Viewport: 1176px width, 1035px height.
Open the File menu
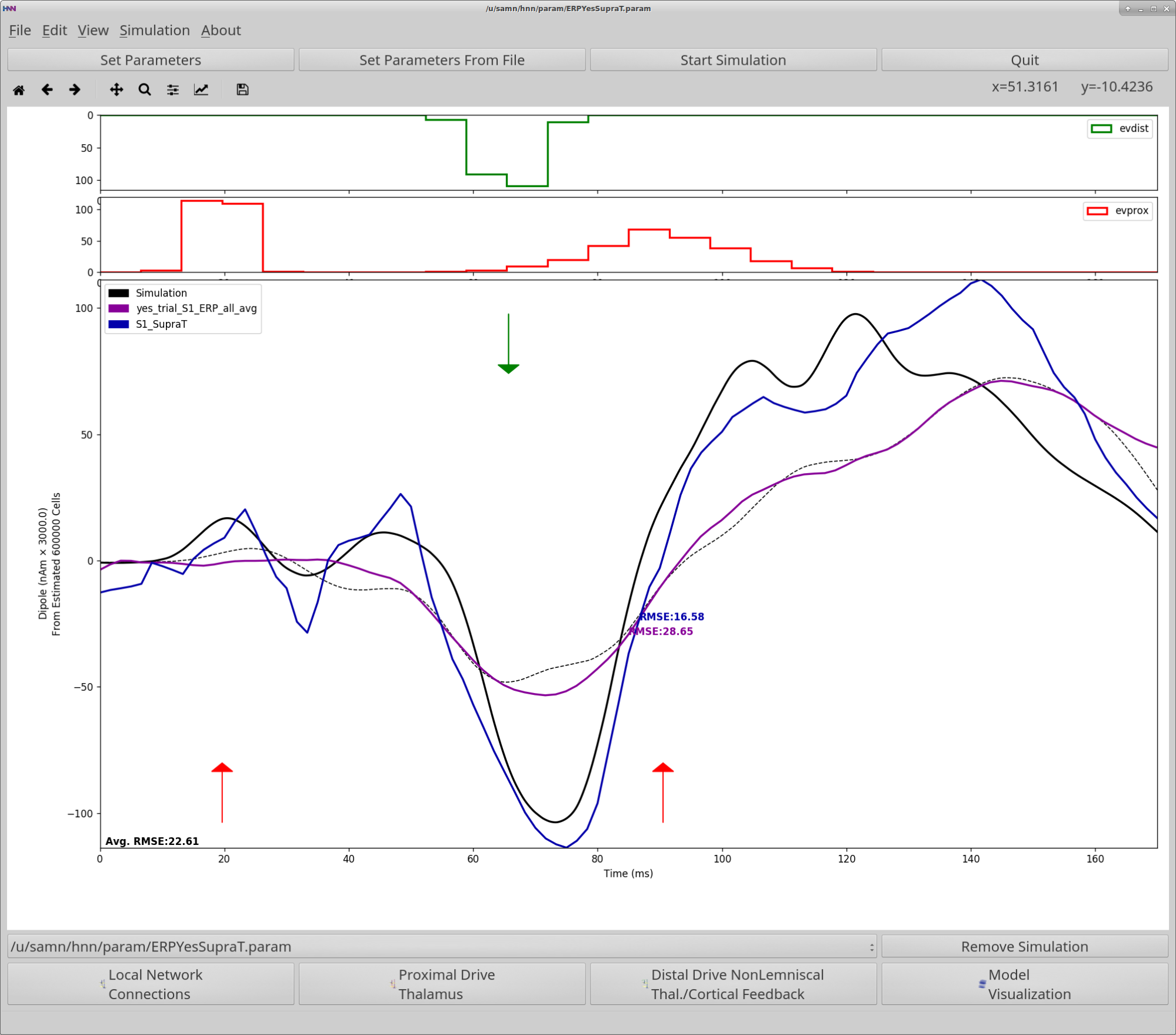[19, 31]
